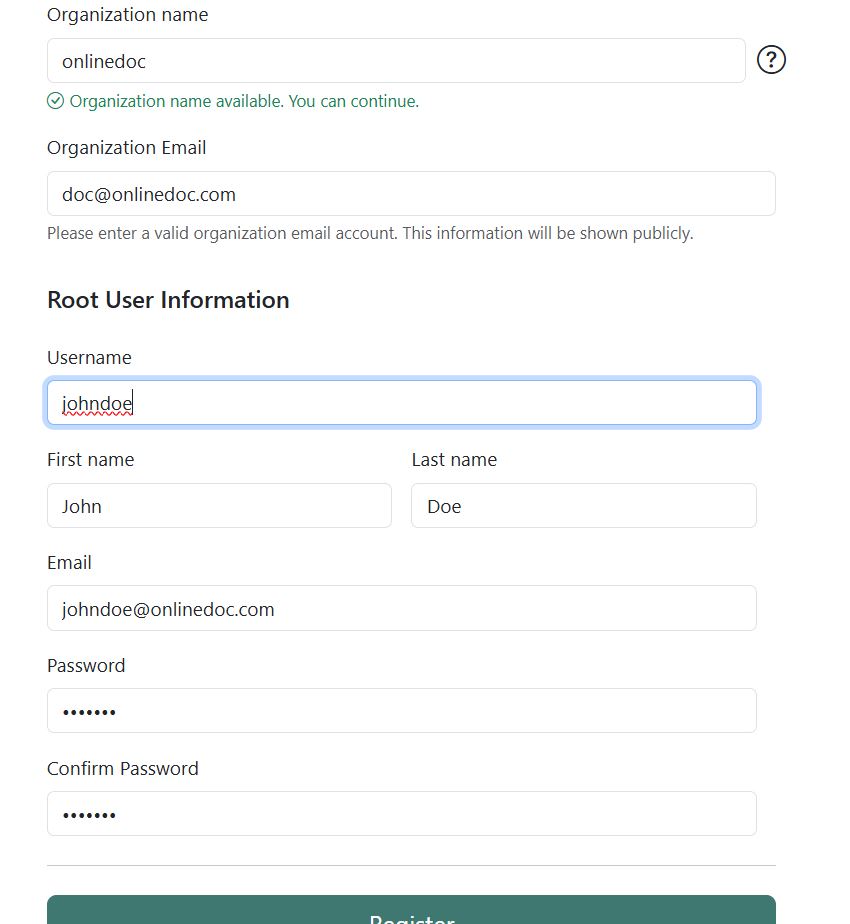This screenshot has height=924, width=850.
Task: Focus the Password input field
Action: pos(401,711)
